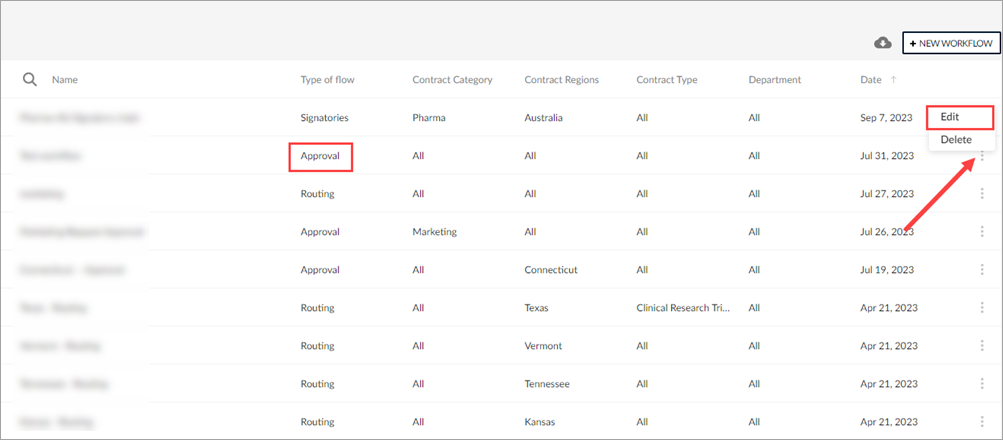Sort by Department column header

775,80
